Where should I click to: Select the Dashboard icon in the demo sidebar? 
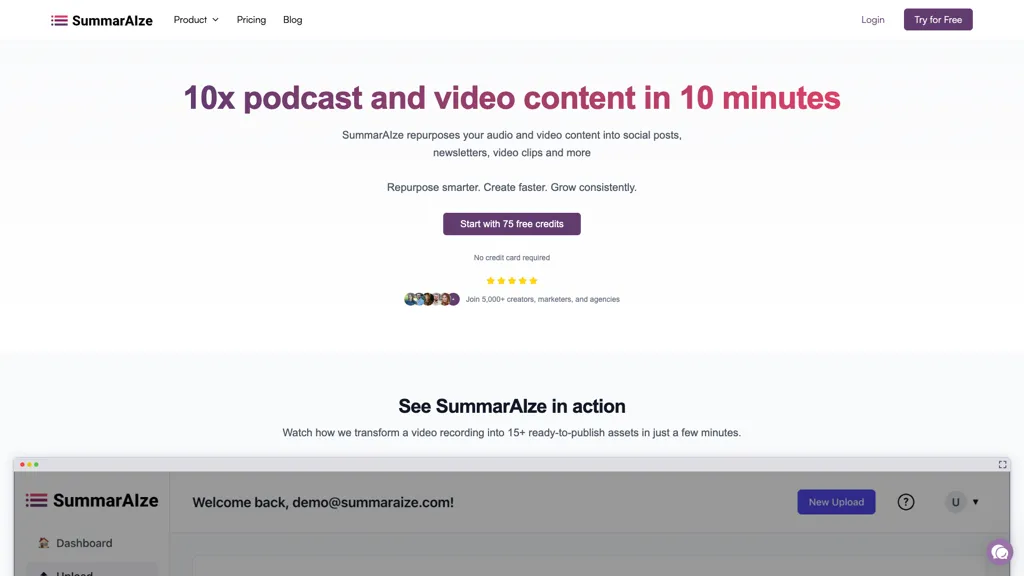[x=43, y=542]
